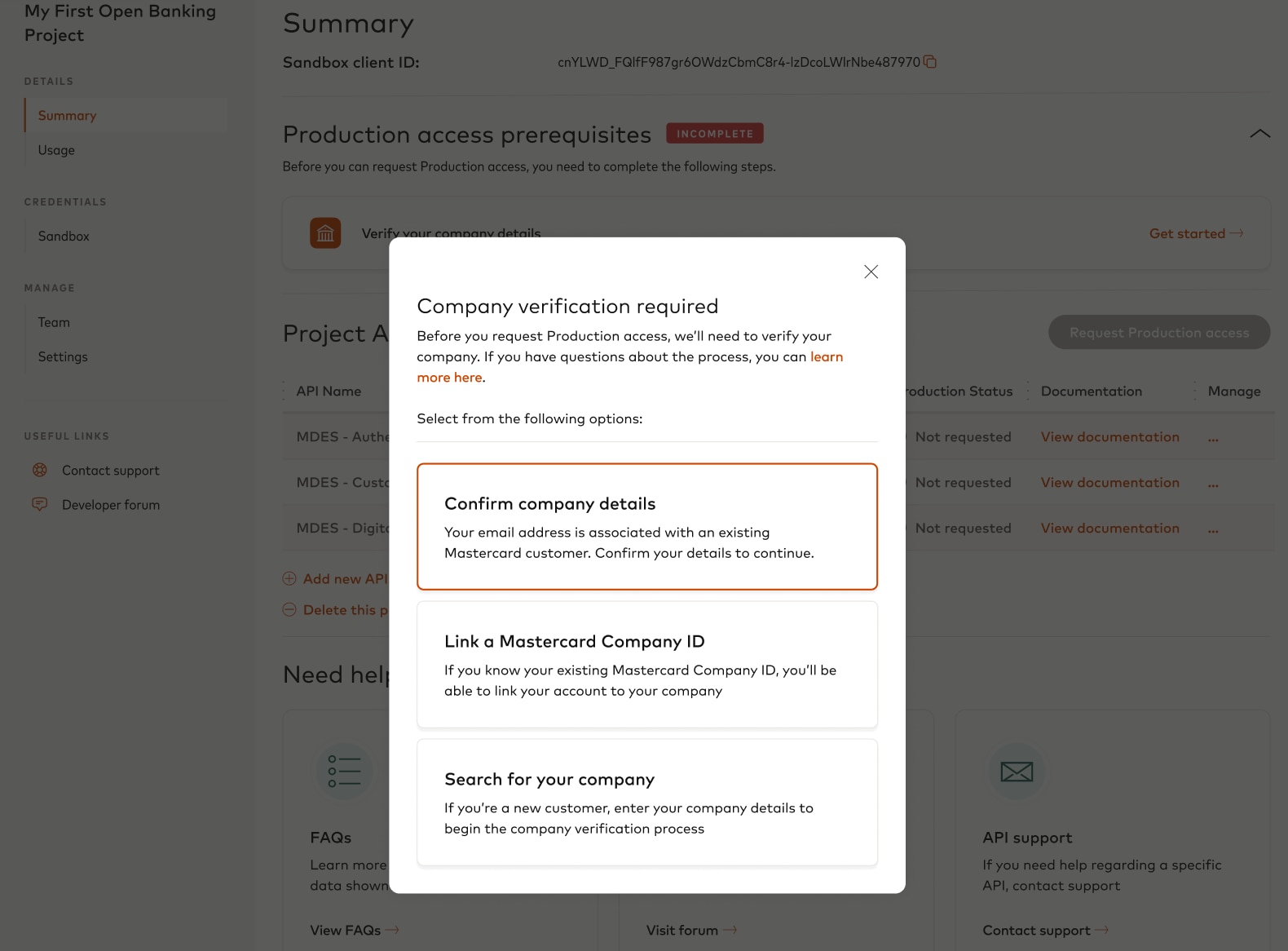The height and width of the screenshot is (951, 1288).
Task: Click the bank building icon
Action: pos(325,233)
